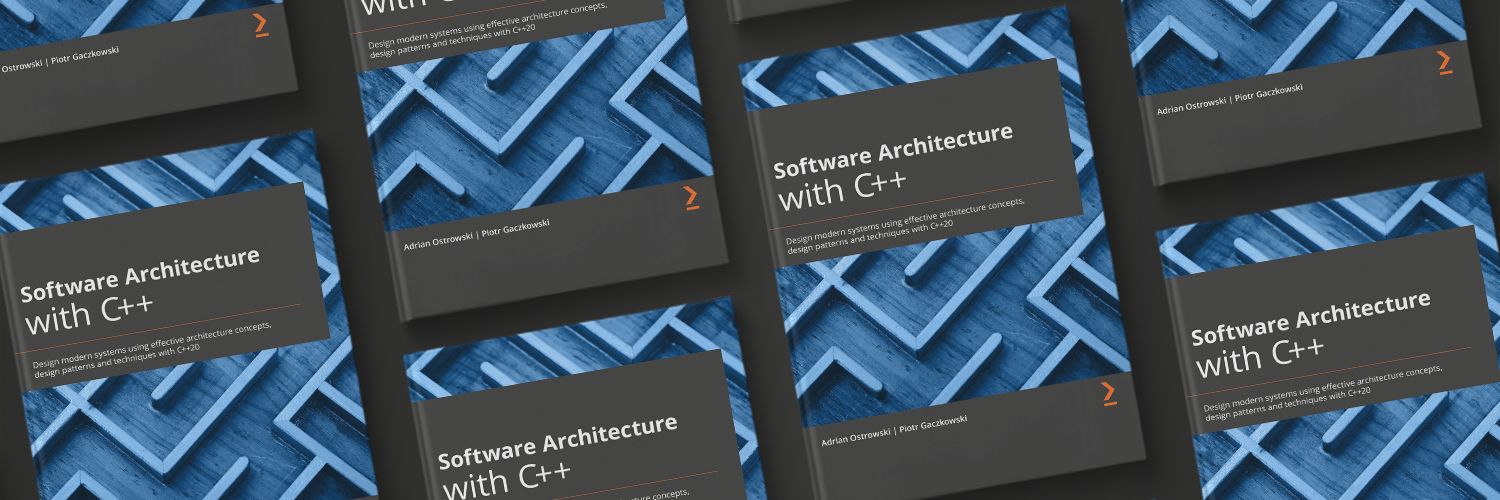Click the Packt logo on the book whose author line starts with 'Ostrowski'

[x=261, y=25]
